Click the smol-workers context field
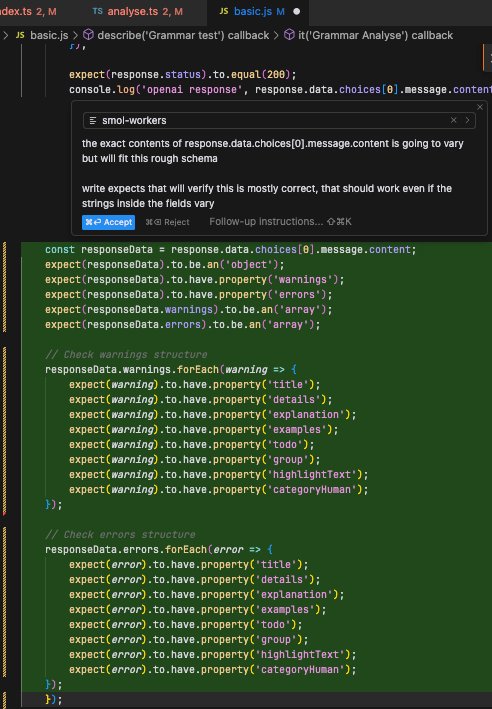 [x=279, y=121]
